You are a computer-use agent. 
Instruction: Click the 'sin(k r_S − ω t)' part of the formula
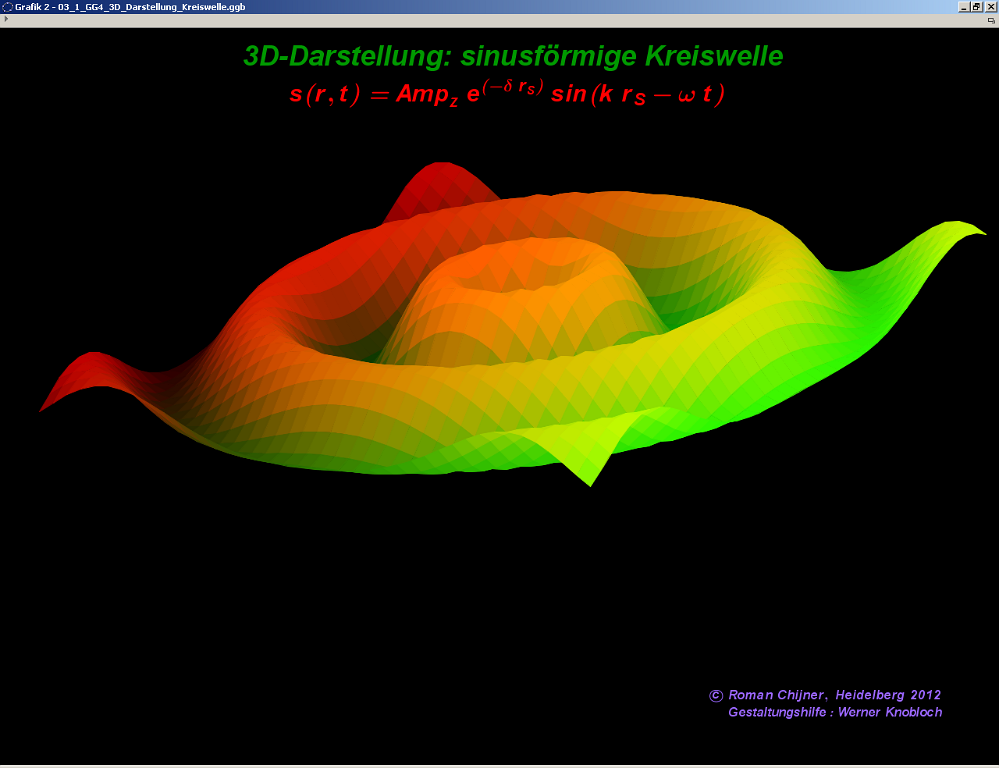637,95
